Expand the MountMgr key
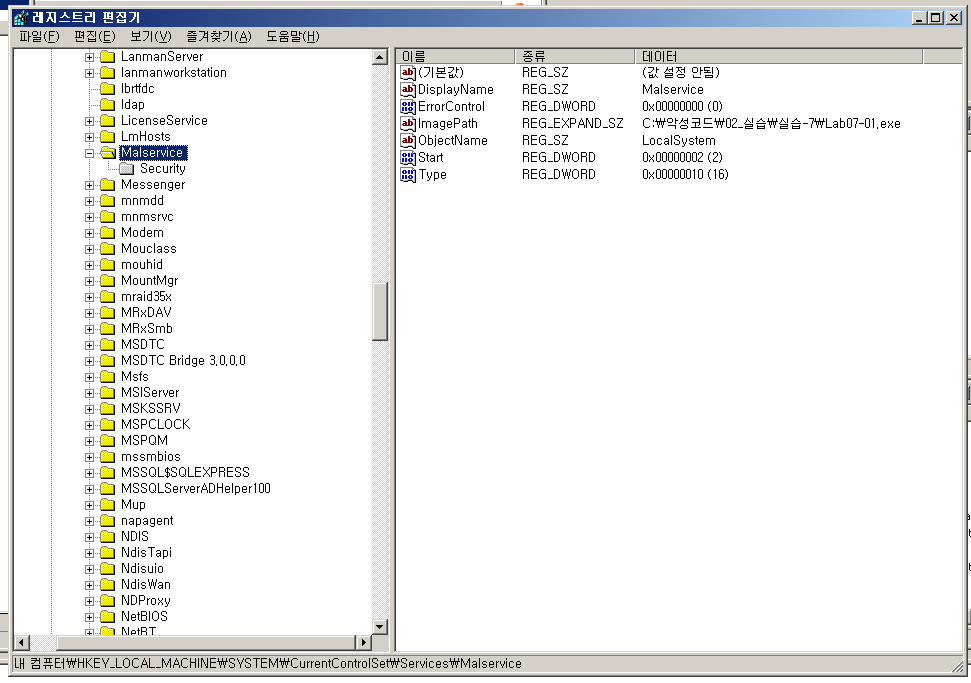Image resolution: width=971 pixels, height=683 pixels. click(x=89, y=281)
